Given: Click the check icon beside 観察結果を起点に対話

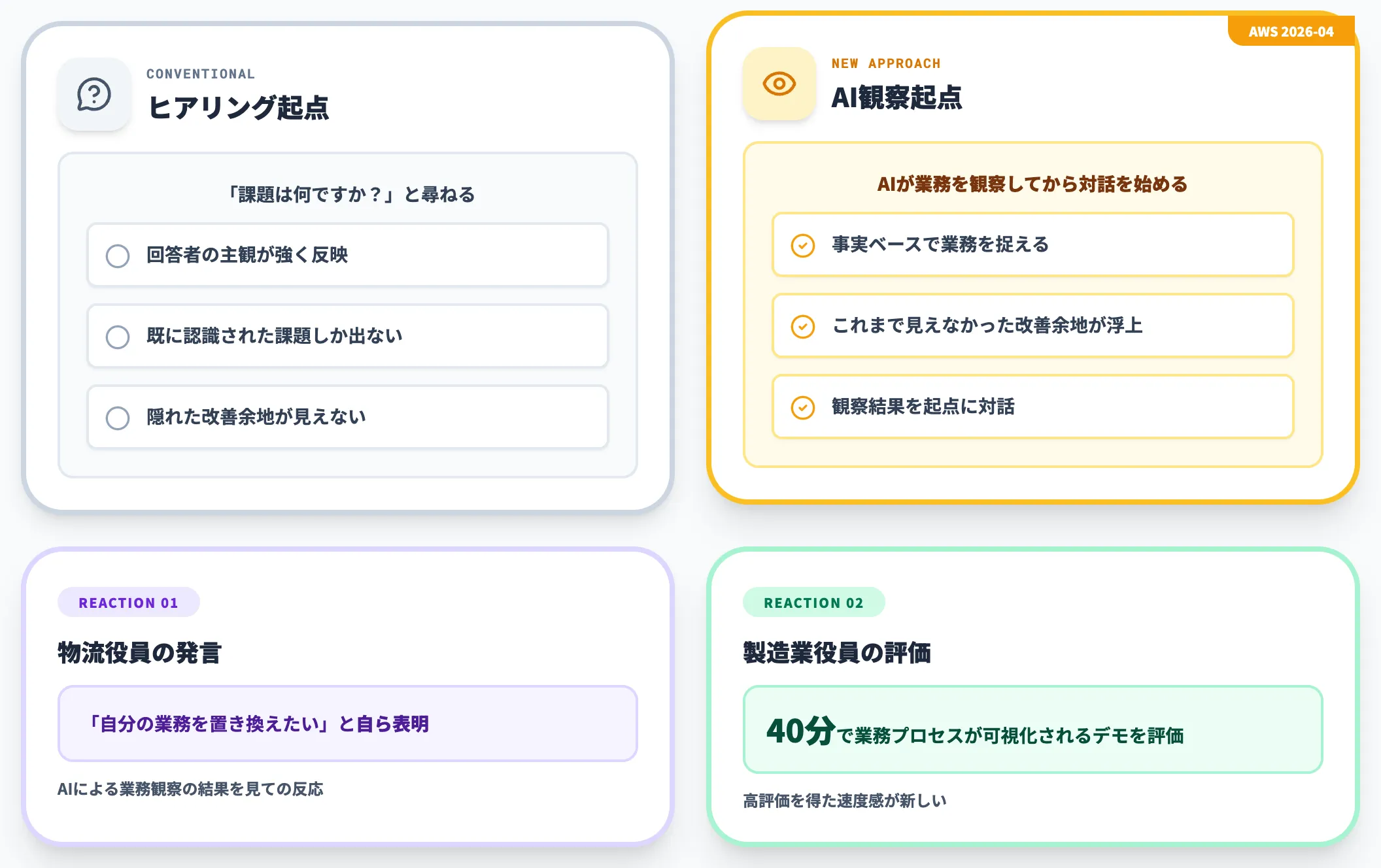Looking at the screenshot, I should tap(803, 407).
